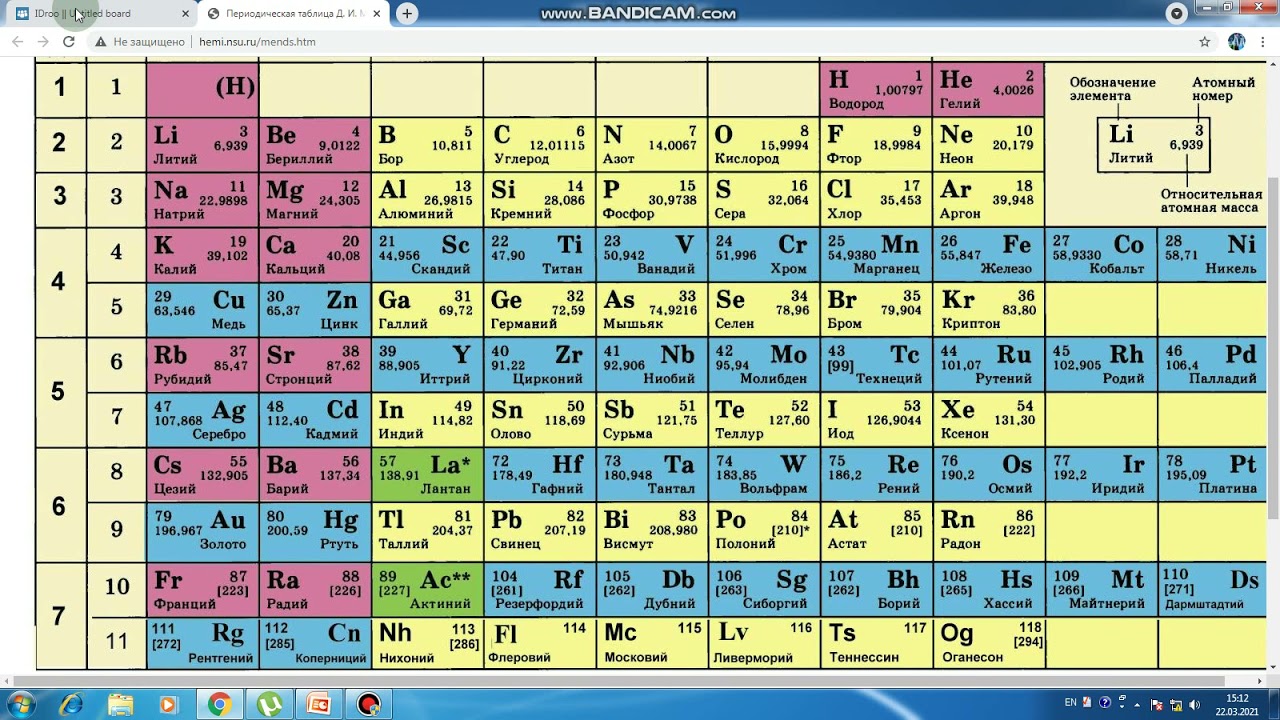Close the IDroo Untitled board tab
The height and width of the screenshot is (720, 1280).
pos(186,14)
